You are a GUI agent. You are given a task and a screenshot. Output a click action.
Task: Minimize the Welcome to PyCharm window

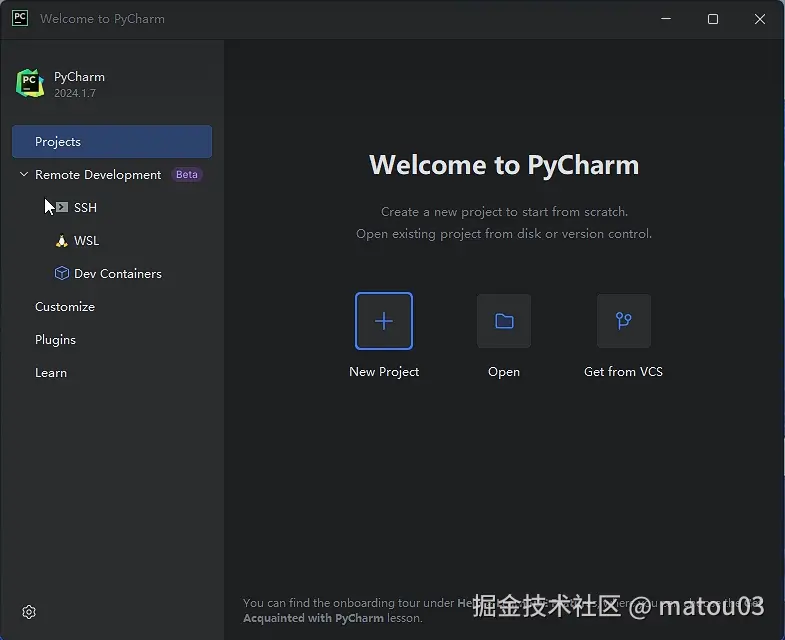tap(666, 19)
